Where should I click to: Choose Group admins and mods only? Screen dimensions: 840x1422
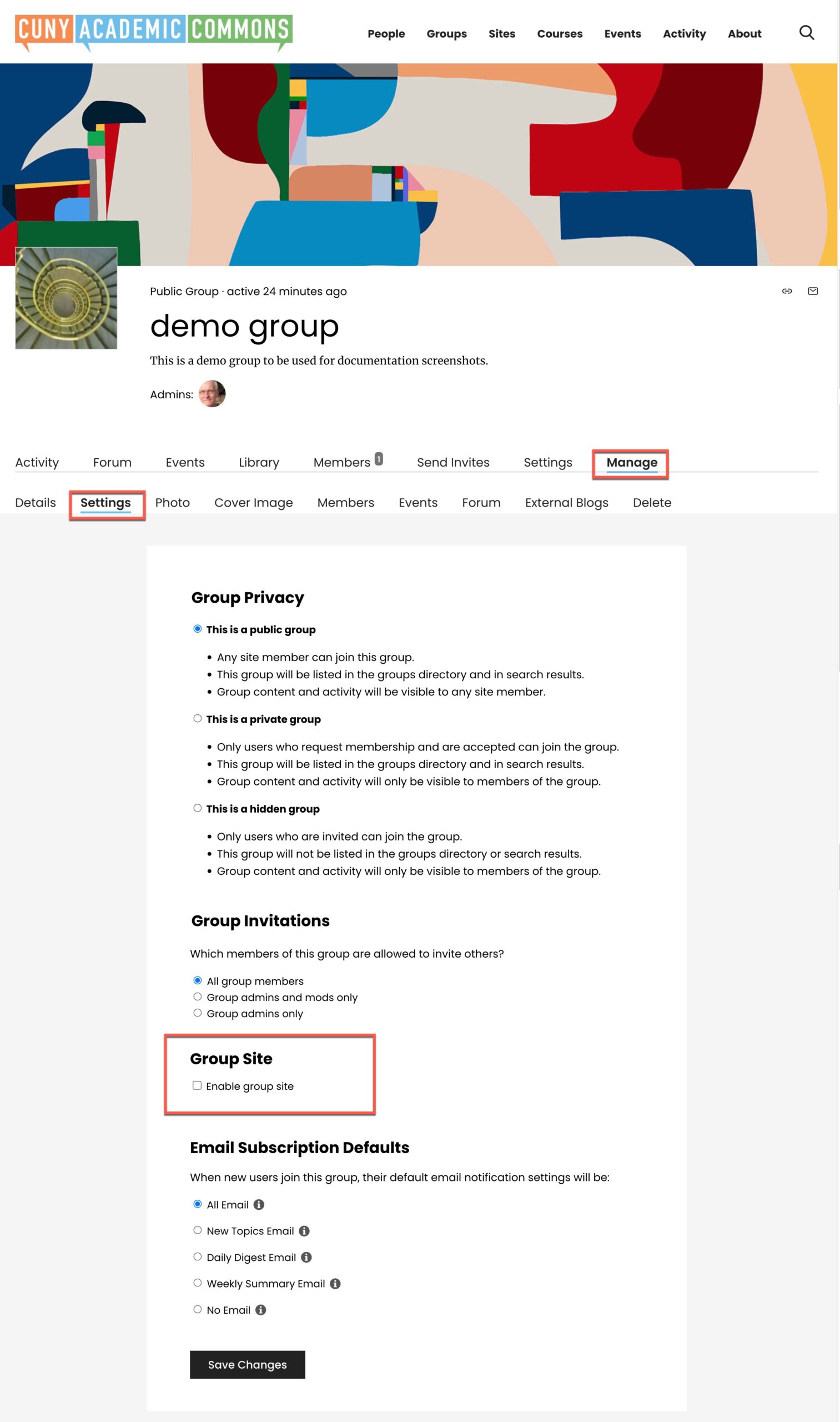point(198,997)
